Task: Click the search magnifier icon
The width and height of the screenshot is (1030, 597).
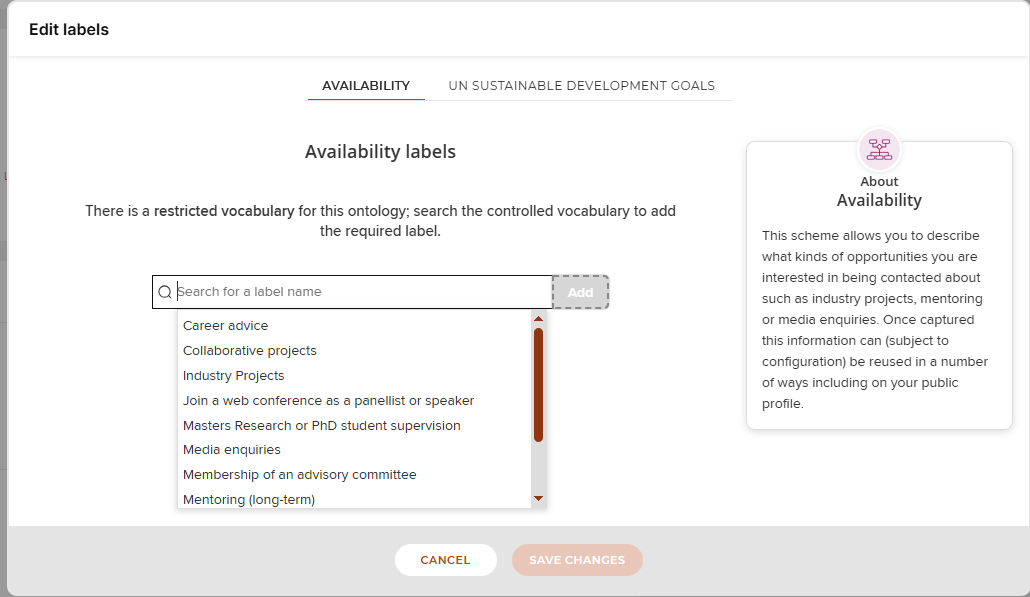Action: [165, 292]
